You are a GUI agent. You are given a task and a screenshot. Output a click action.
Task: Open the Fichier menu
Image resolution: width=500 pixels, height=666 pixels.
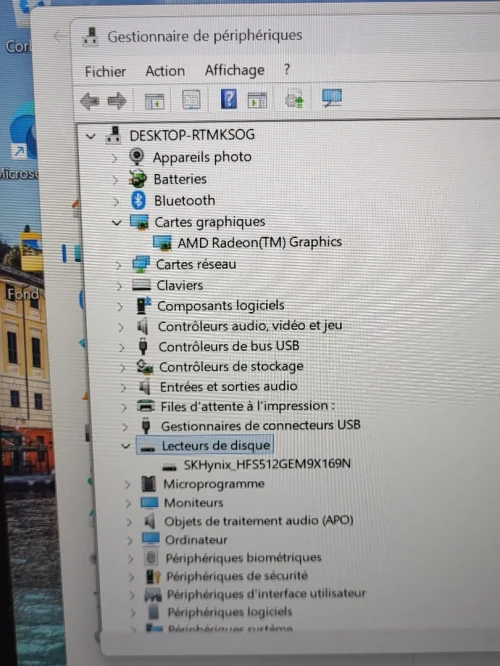click(x=105, y=71)
